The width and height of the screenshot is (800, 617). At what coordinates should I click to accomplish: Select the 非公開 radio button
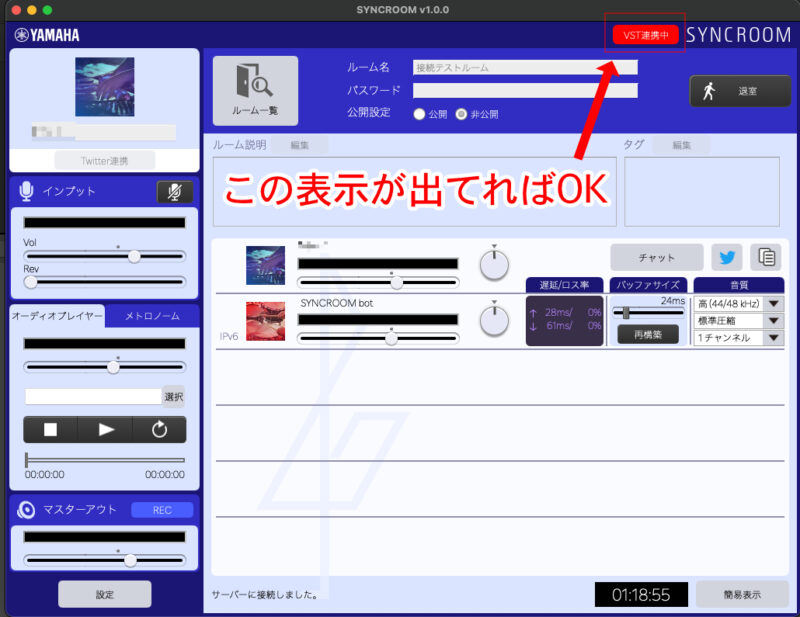pyautogui.click(x=461, y=114)
